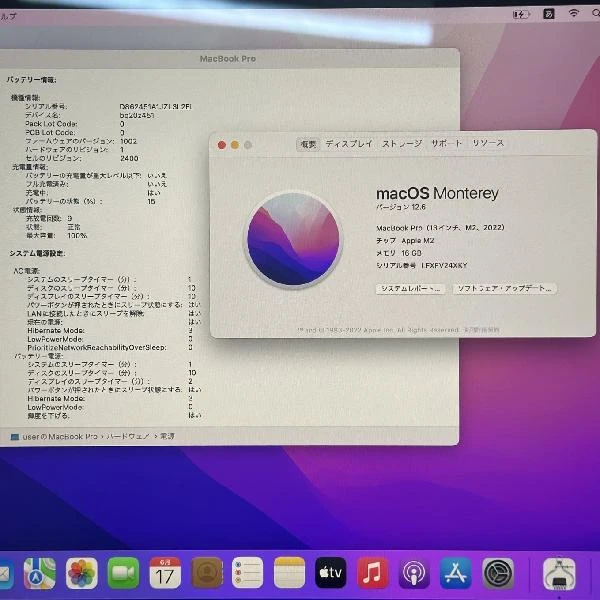Click the macOS Monterey logo image

pos(293,240)
